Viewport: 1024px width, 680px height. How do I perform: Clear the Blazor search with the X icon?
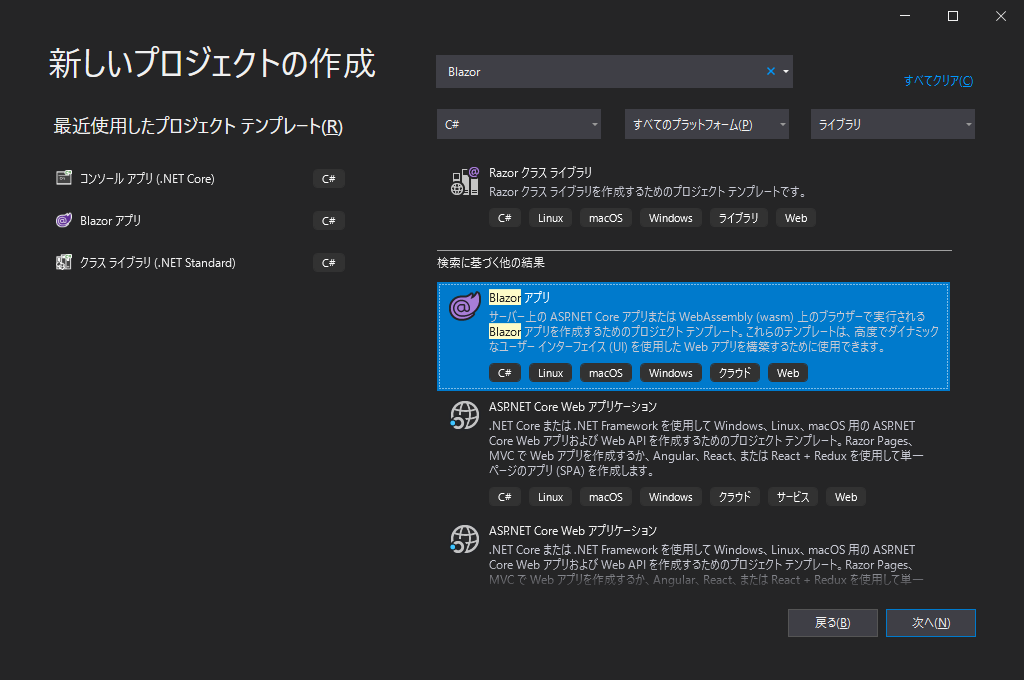pos(769,71)
